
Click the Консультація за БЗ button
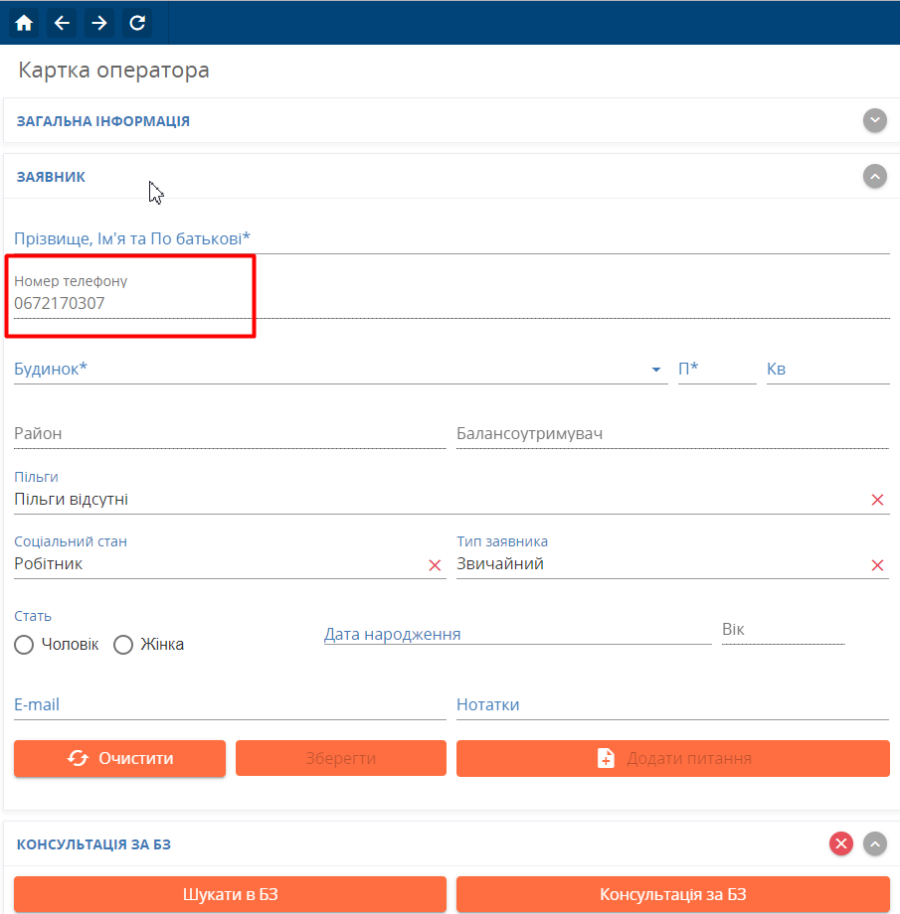pyautogui.click(x=672, y=894)
